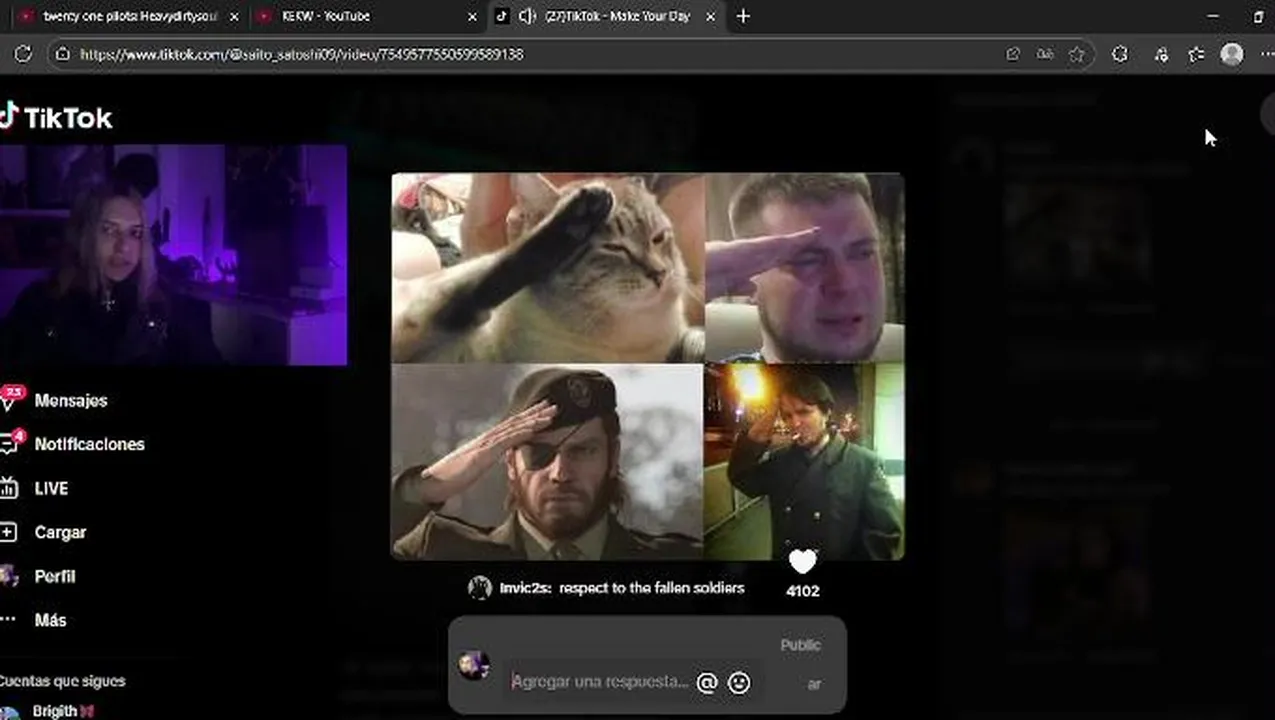Open Notificaciones in the sidebar
The height and width of the screenshot is (720, 1275).
tap(89, 444)
